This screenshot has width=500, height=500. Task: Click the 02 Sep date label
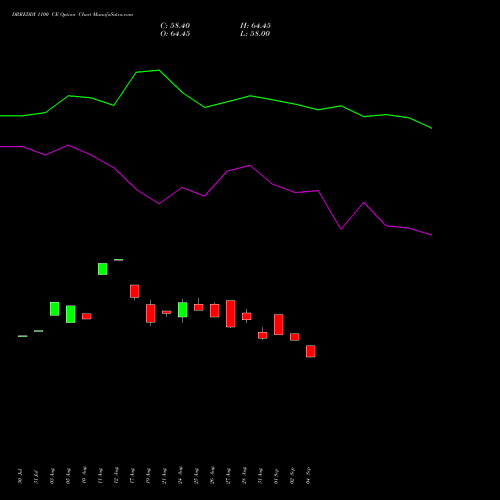click(x=292, y=476)
